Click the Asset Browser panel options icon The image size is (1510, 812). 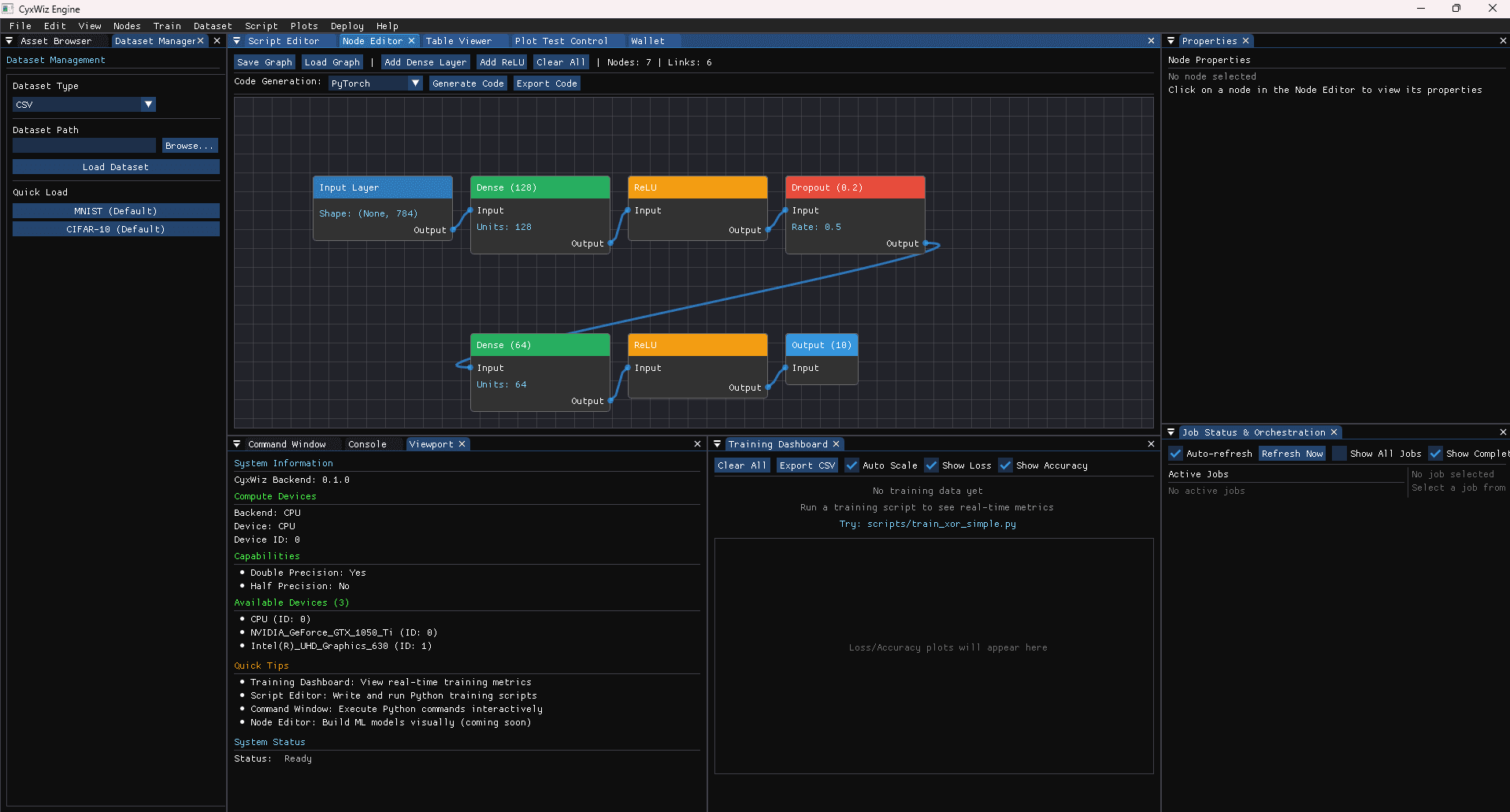click(x=9, y=40)
